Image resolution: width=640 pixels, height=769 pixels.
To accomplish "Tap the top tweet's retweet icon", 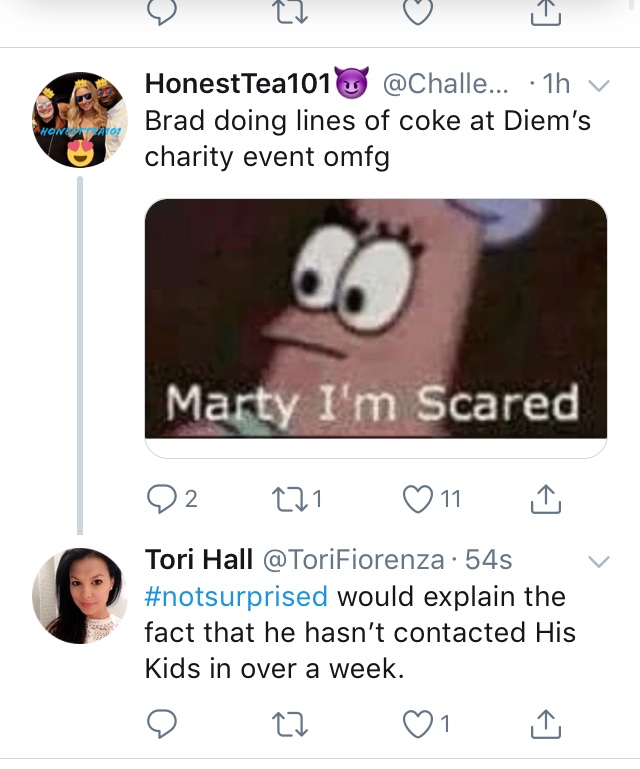I will click(291, 12).
